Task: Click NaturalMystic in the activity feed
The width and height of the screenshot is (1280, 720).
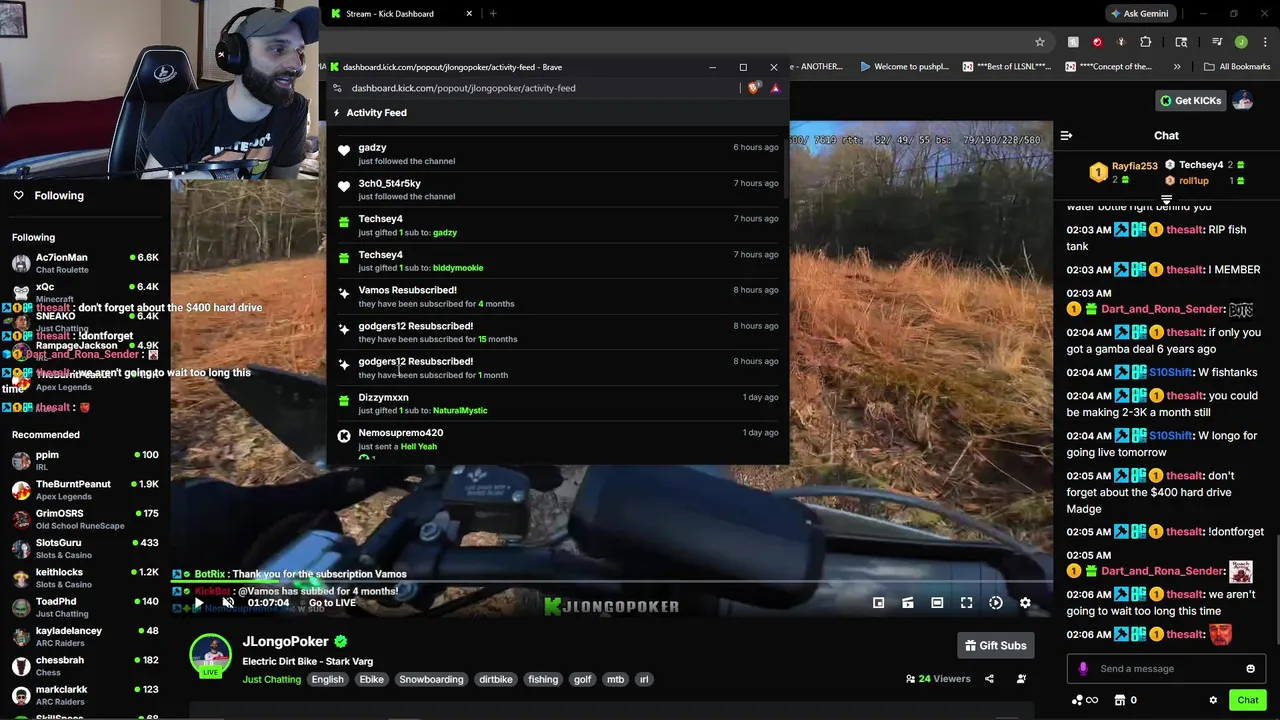Action: (460, 411)
